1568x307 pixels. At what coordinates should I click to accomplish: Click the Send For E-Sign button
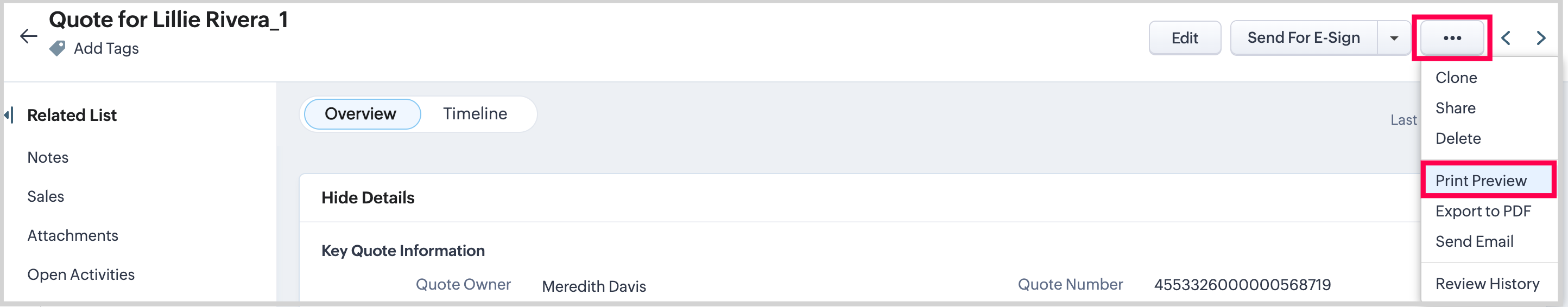[x=1303, y=39]
